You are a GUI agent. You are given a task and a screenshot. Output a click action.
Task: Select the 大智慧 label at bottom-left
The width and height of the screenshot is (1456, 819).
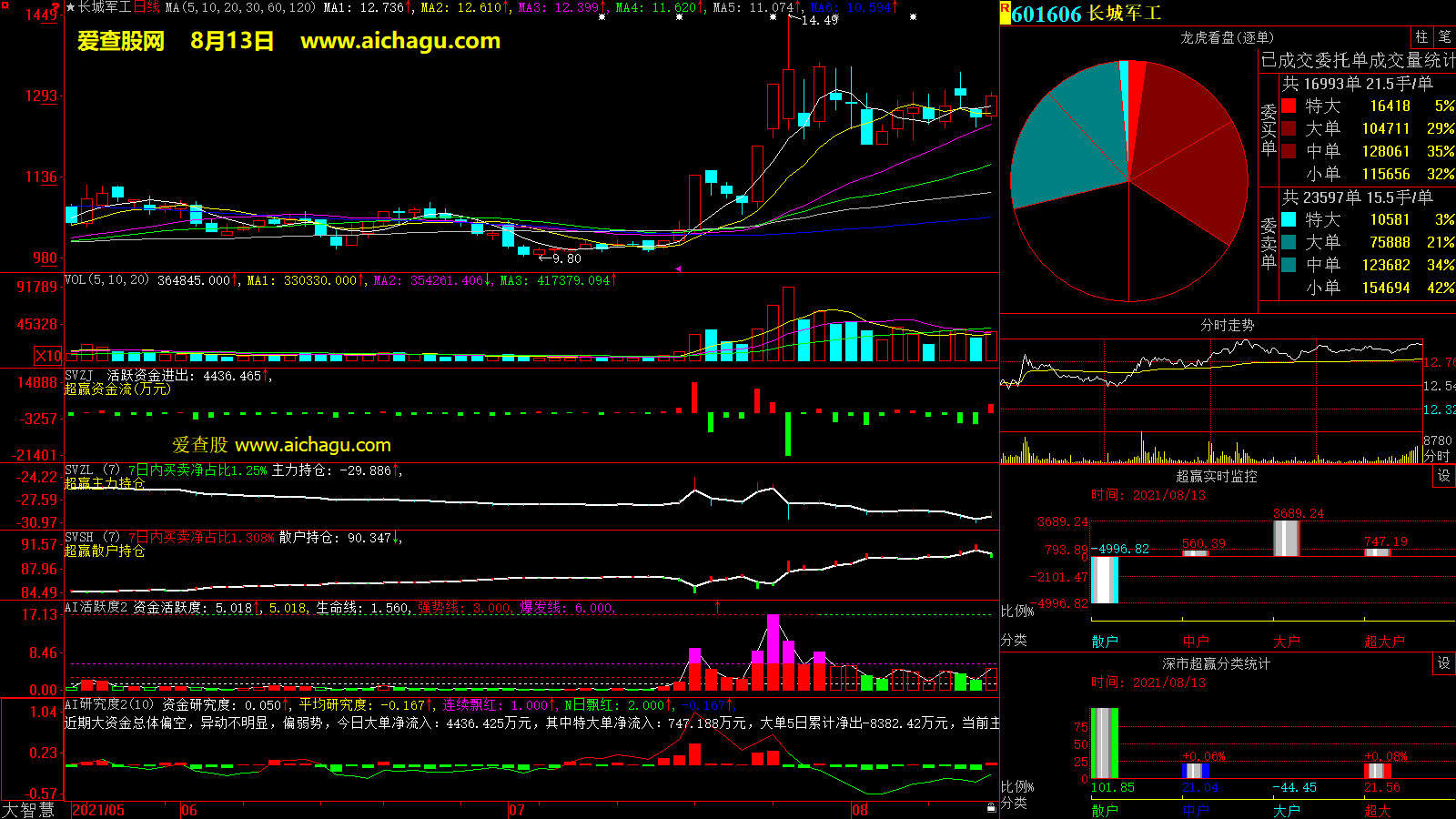(28, 809)
